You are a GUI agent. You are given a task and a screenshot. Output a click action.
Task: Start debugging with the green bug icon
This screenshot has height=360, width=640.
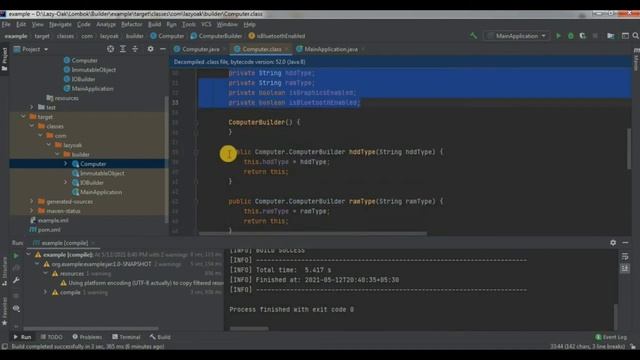571,36
